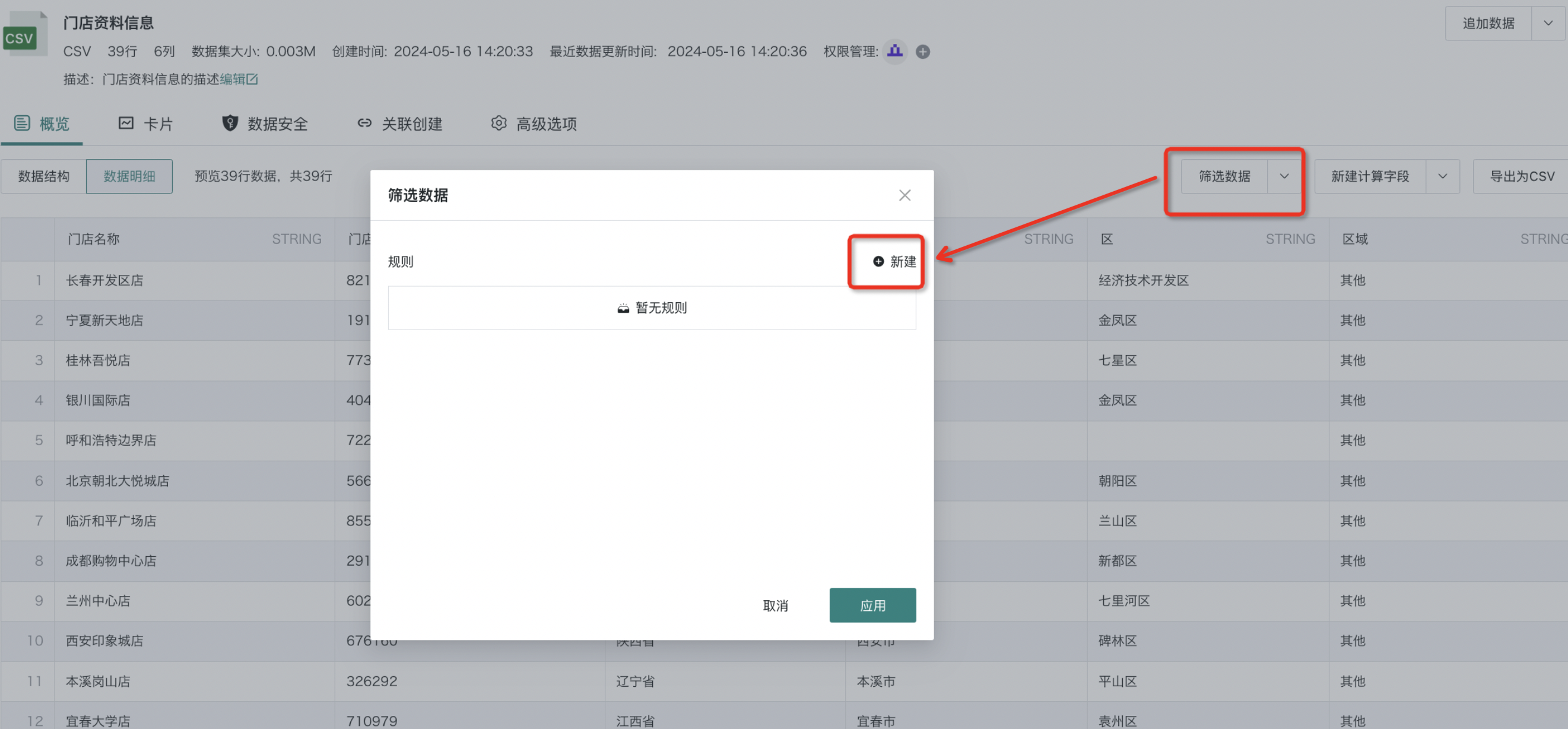The height and width of the screenshot is (729, 1568).
Task: Click the 导出为CSV button
Action: (x=1522, y=177)
